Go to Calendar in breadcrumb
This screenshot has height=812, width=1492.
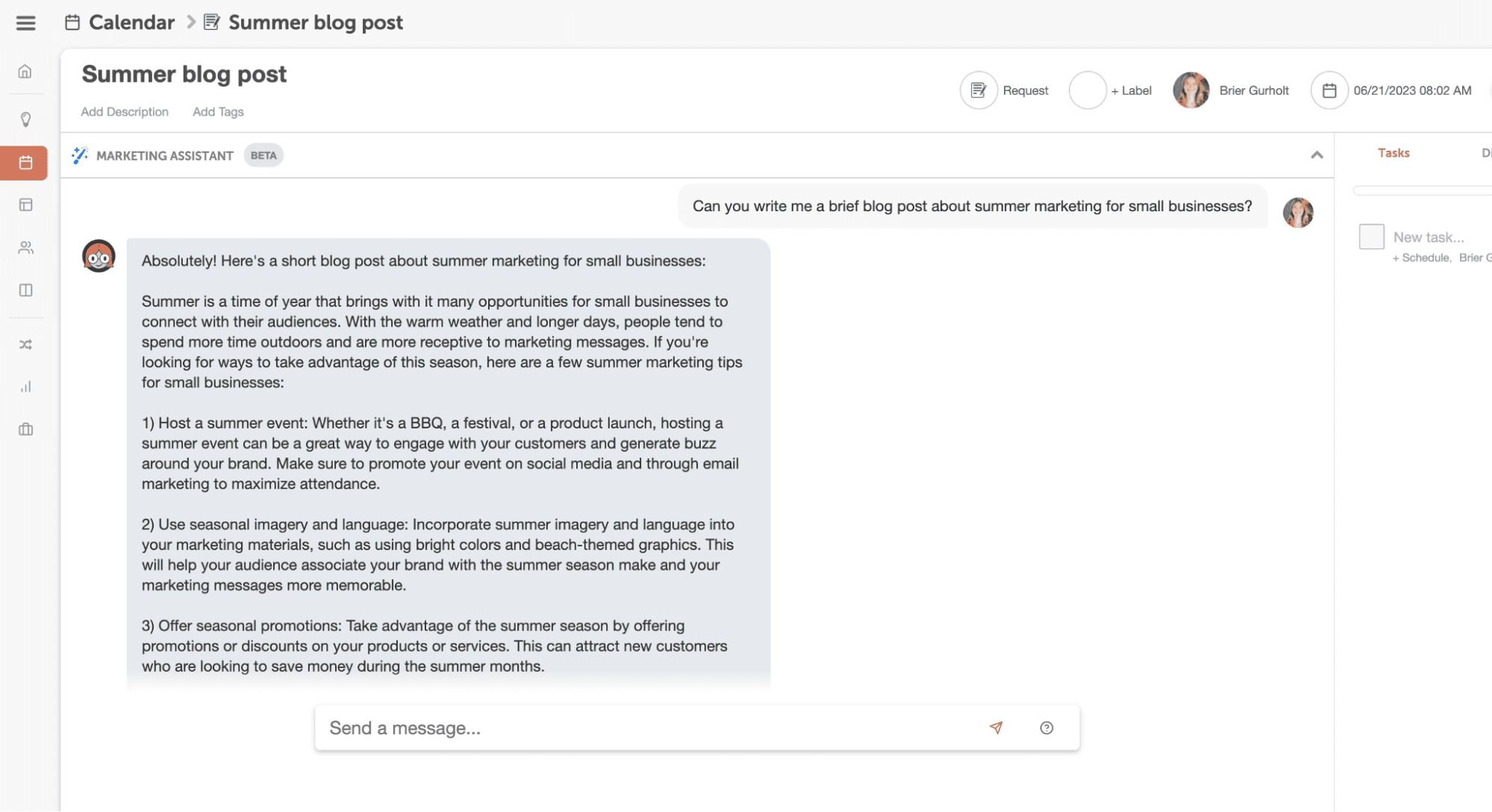[131, 22]
